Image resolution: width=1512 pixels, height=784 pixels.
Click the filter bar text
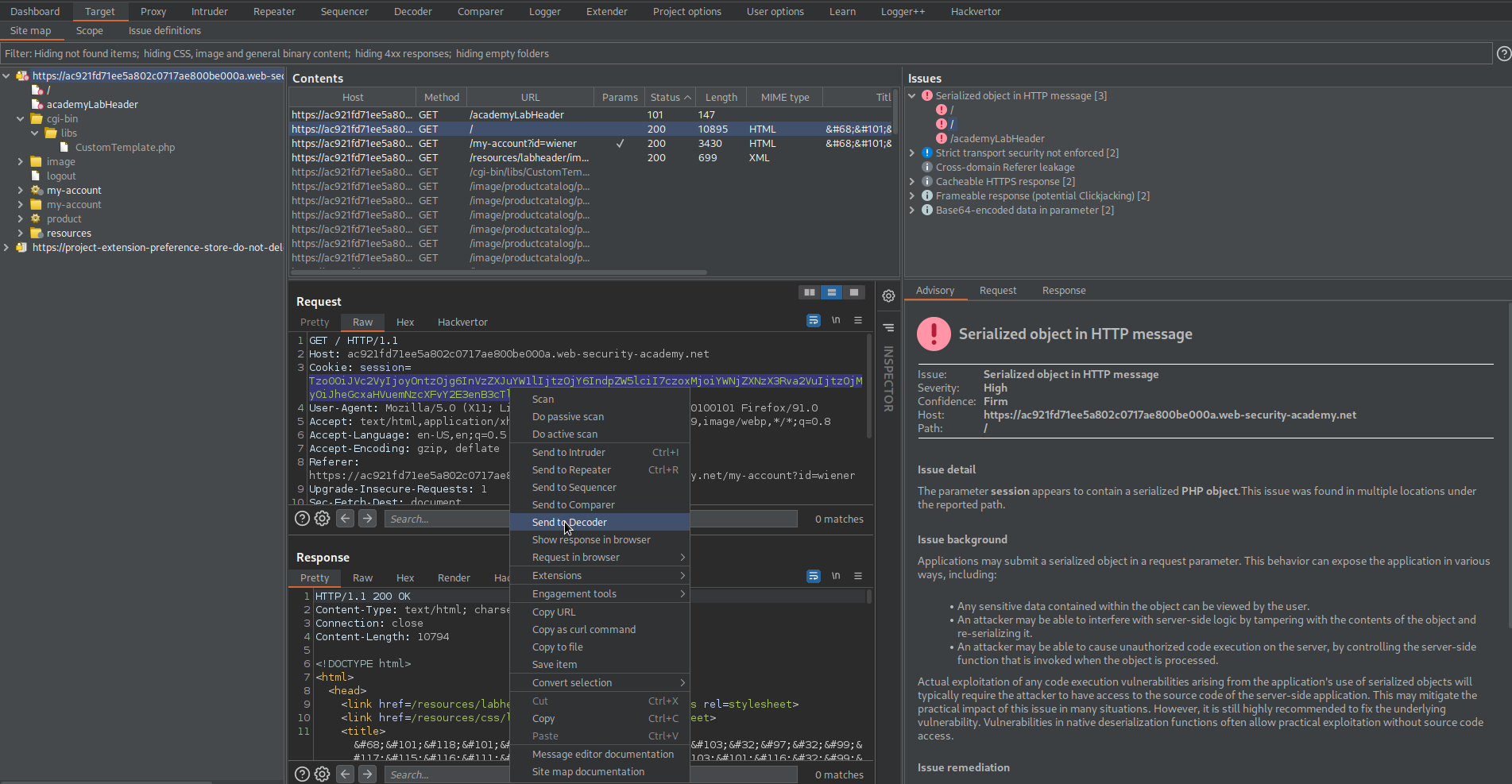pos(276,53)
